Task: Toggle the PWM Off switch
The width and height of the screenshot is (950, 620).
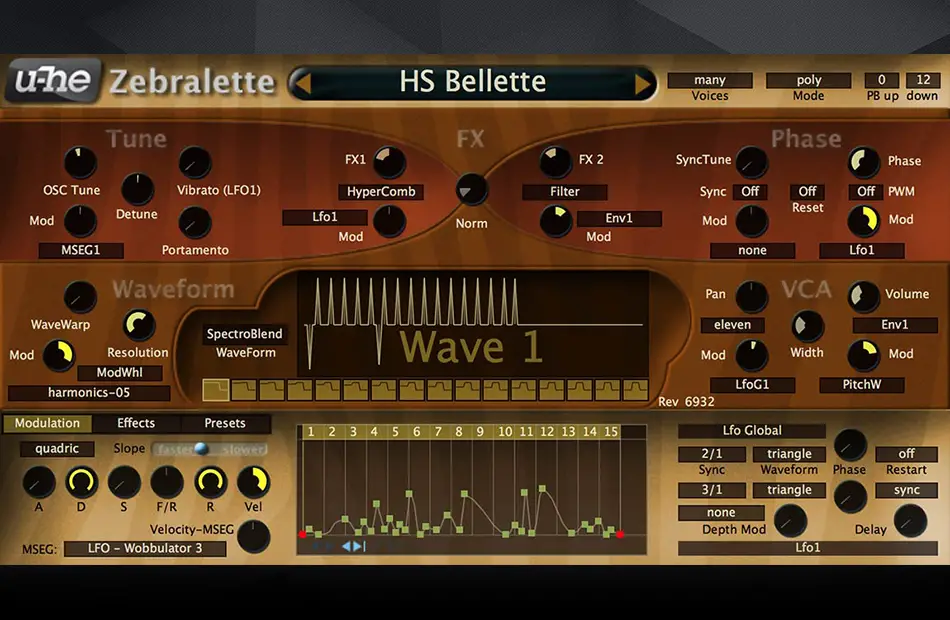Action: [866, 192]
